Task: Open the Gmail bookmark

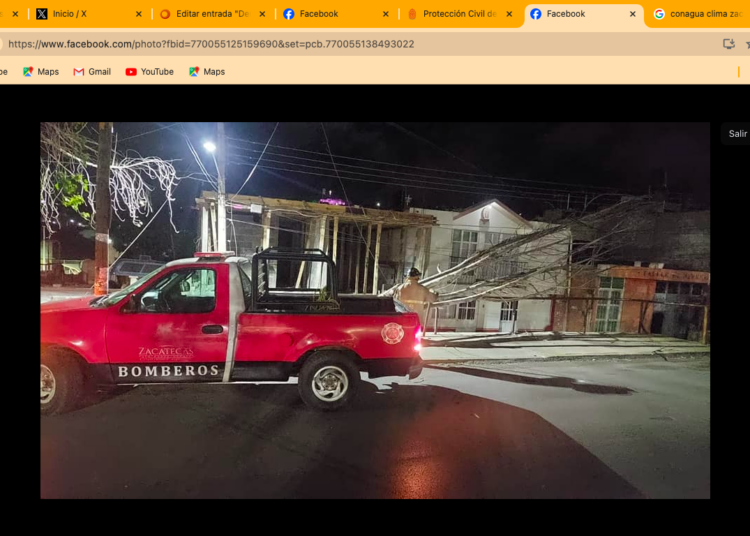Action: (92, 72)
